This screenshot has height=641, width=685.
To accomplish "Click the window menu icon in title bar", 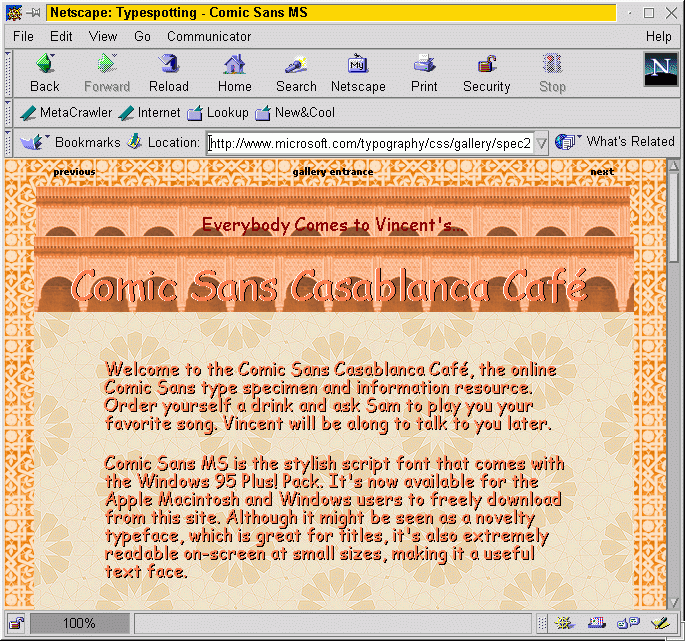I will click(14, 13).
